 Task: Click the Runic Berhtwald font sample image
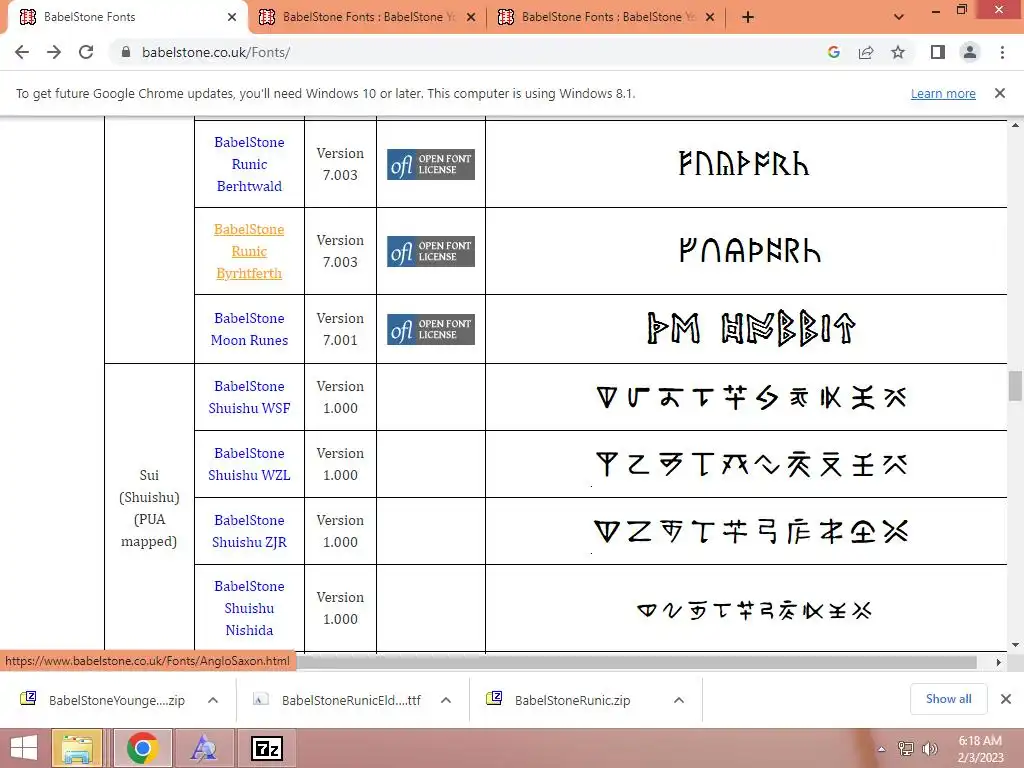[x=744, y=164]
